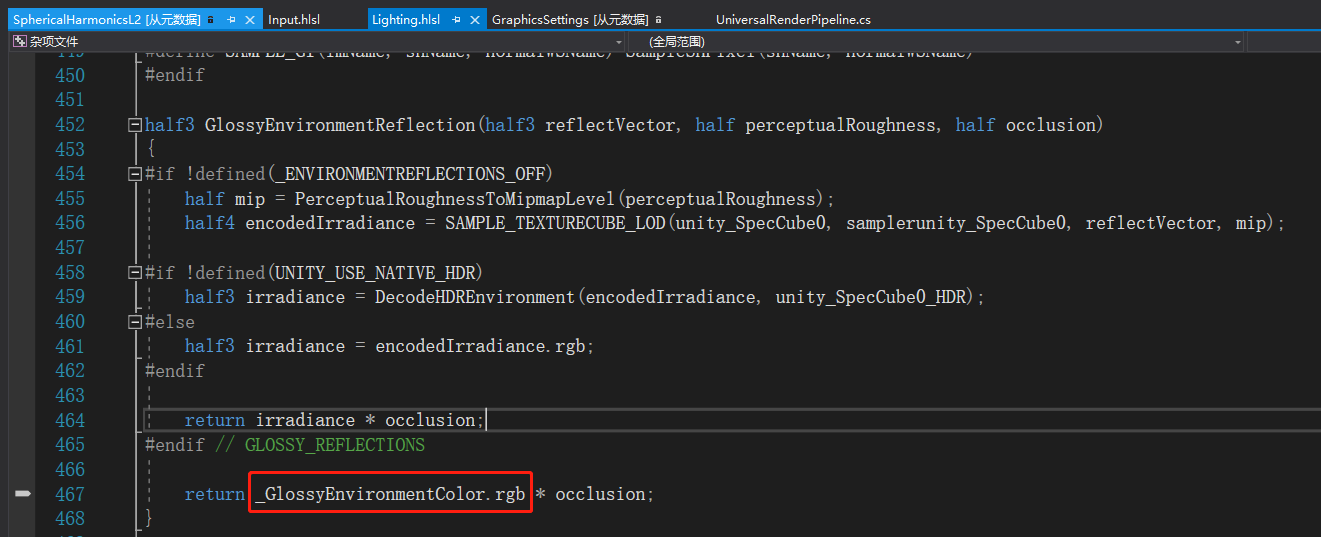
Task: Place cursor at 'return irradiance * occlusion;'
Action: point(335,420)
